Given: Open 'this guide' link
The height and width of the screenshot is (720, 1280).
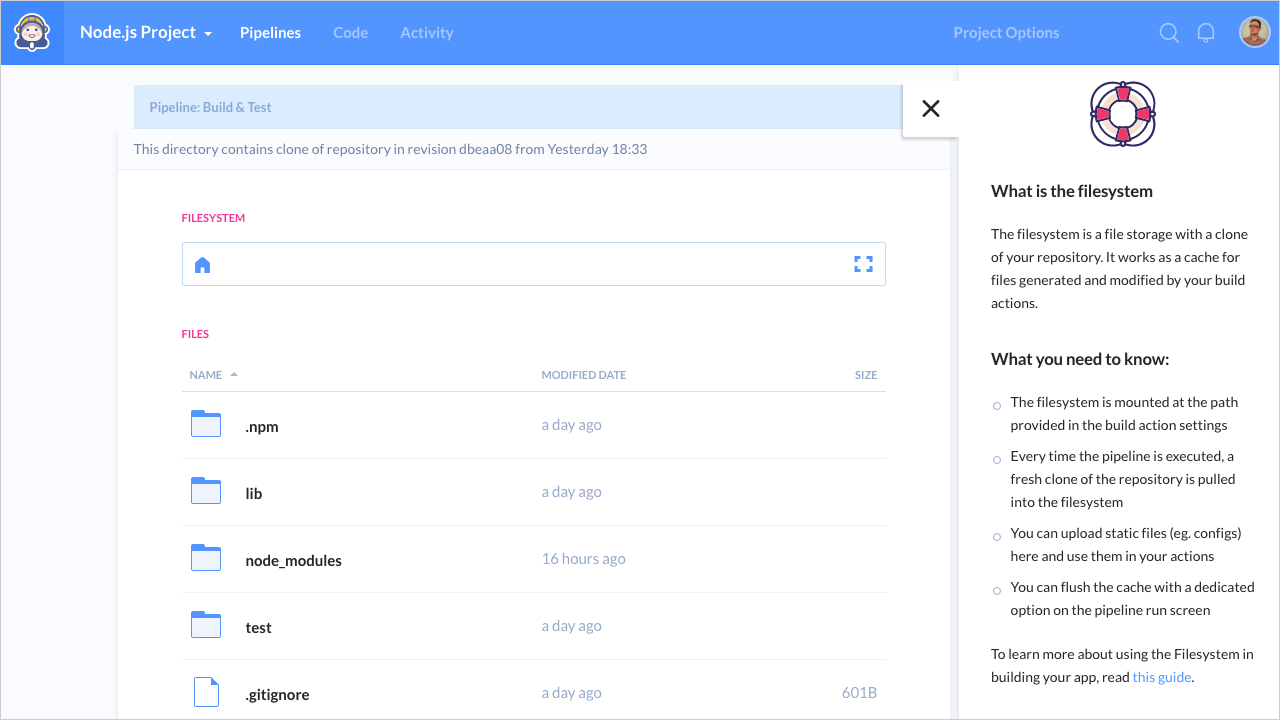Looking at the screenshot, I should coord(1161,677).
